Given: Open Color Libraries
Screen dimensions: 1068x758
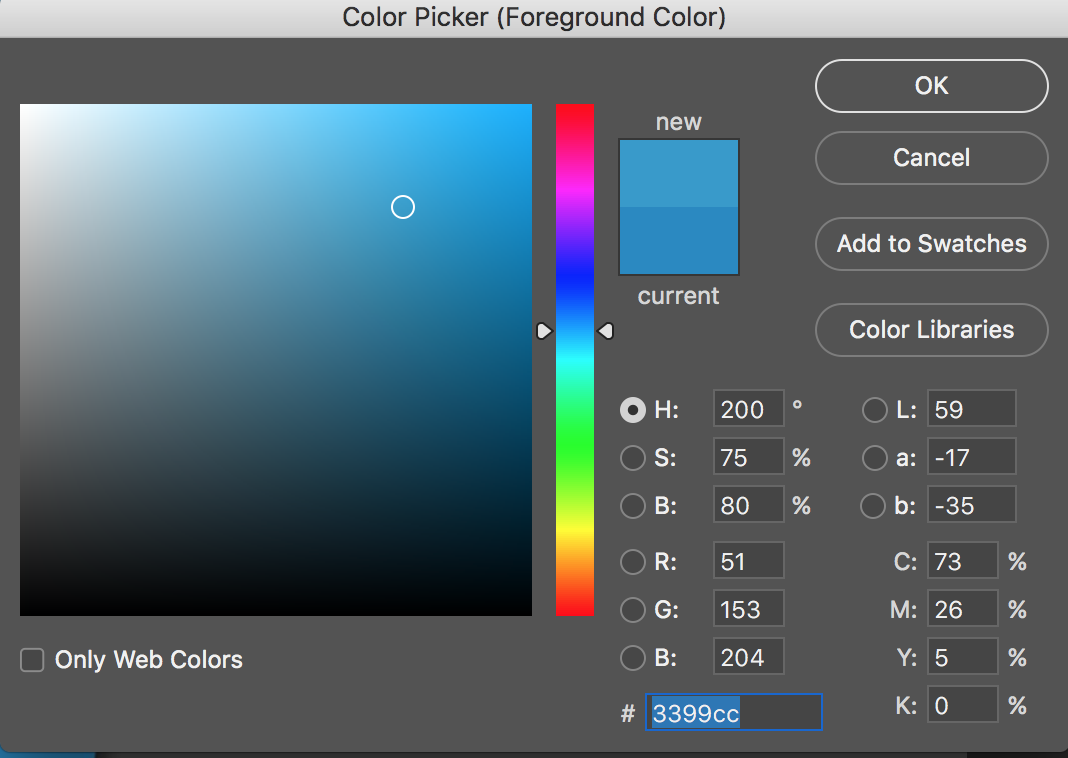Looking at the screenshot, I should [x=931, y=330].
